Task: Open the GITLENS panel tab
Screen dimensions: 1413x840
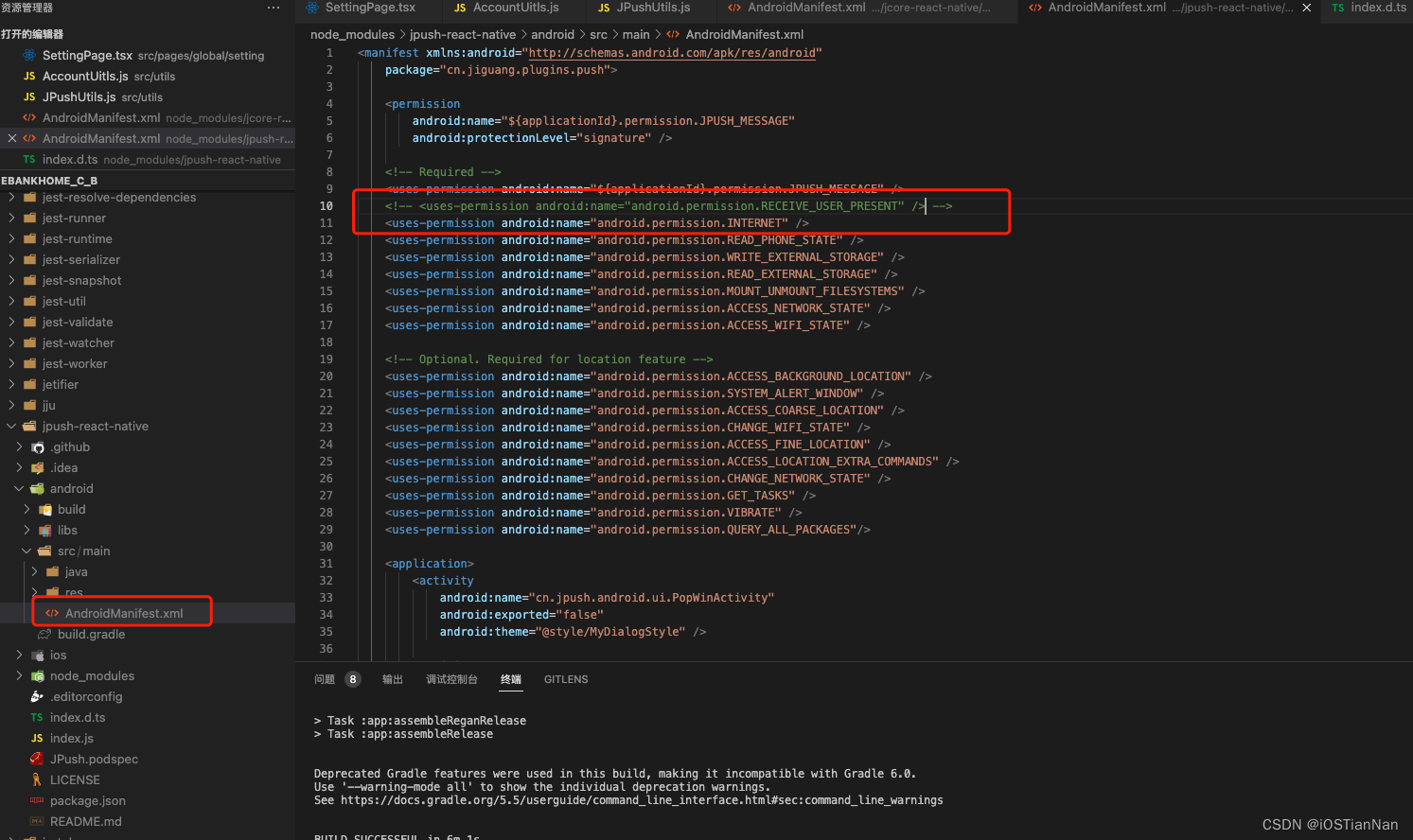Action: point(566,679)
